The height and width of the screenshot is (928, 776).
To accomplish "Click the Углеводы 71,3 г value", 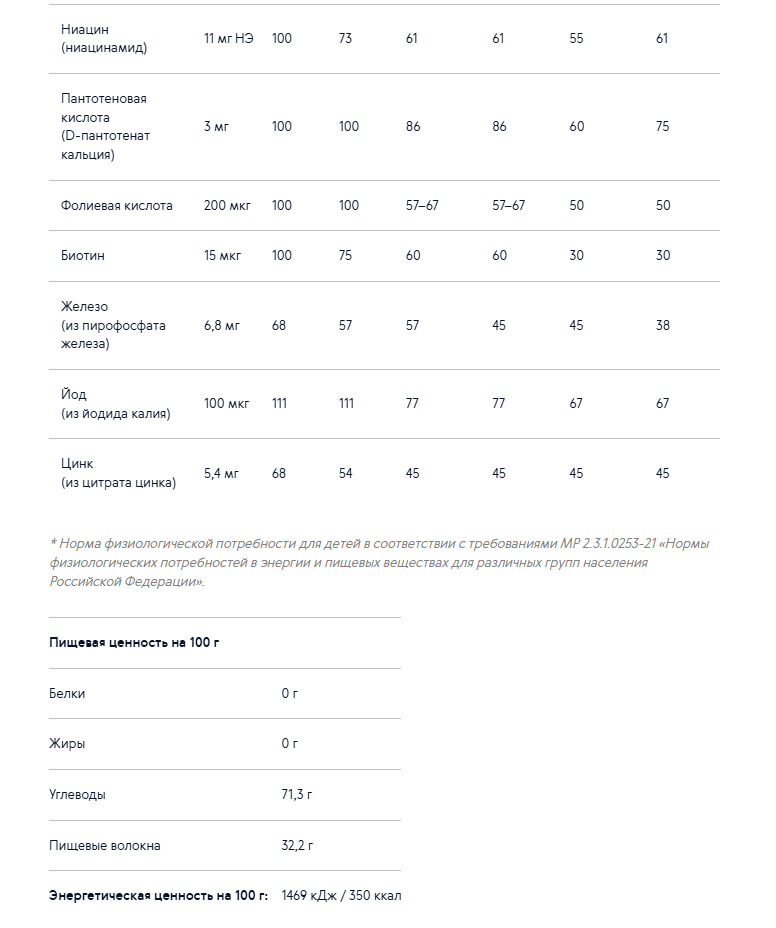I will coord(297,795).
